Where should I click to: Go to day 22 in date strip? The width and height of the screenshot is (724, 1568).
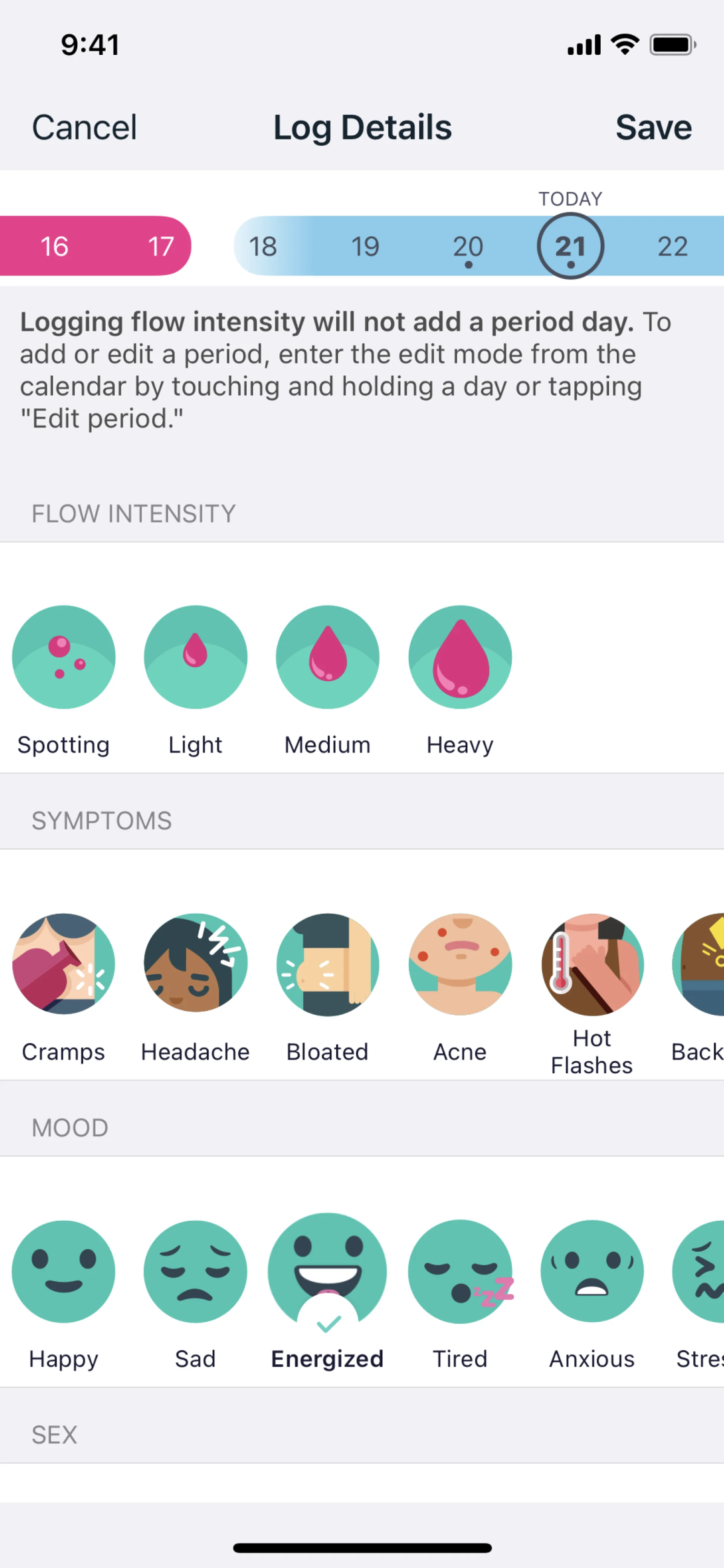coord(672,247)
